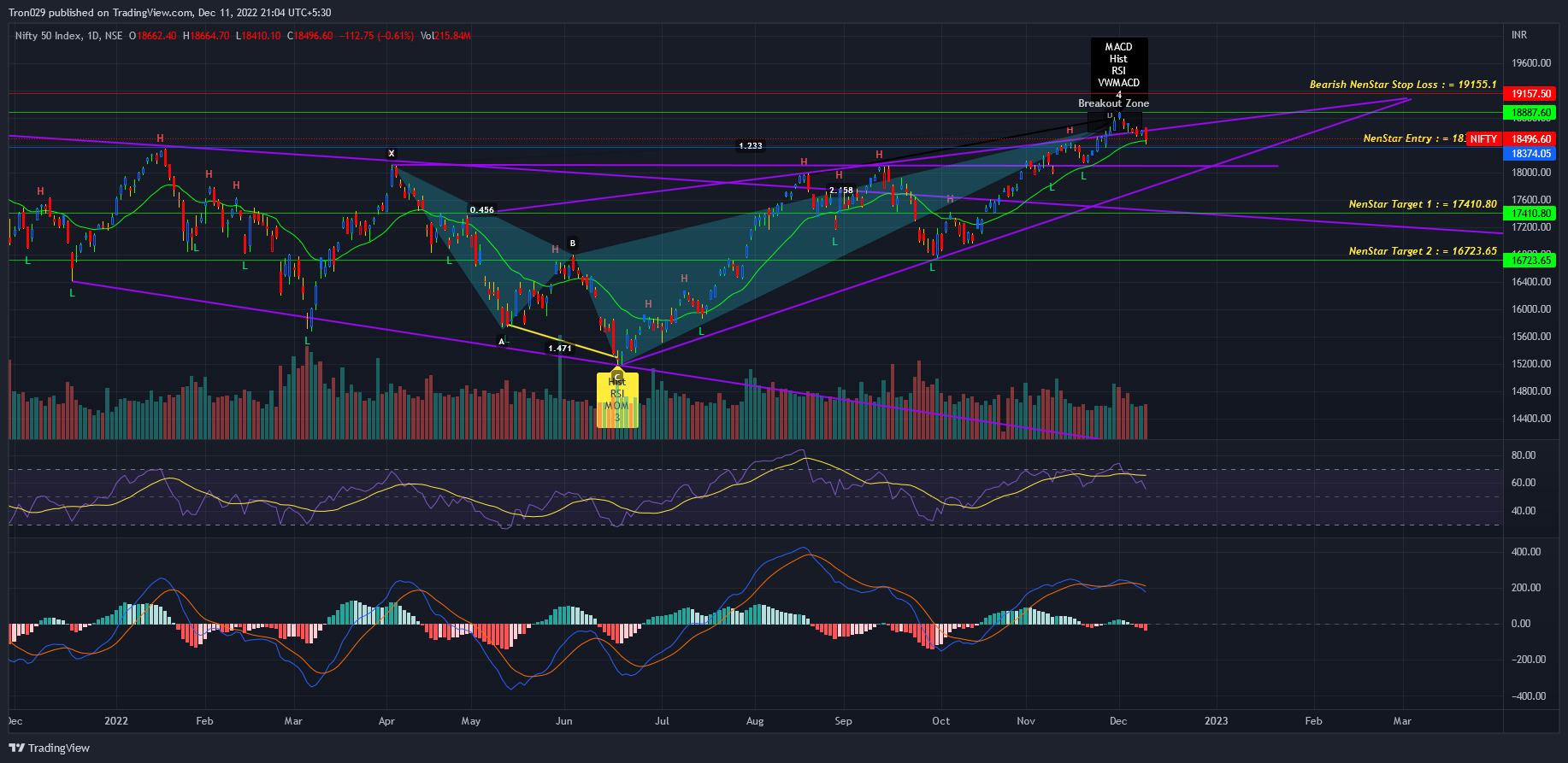The width and height of the screenshot is (1568, 763).
Task: Click the Jun marker on the time axis
Action: (x=563, y=721)
